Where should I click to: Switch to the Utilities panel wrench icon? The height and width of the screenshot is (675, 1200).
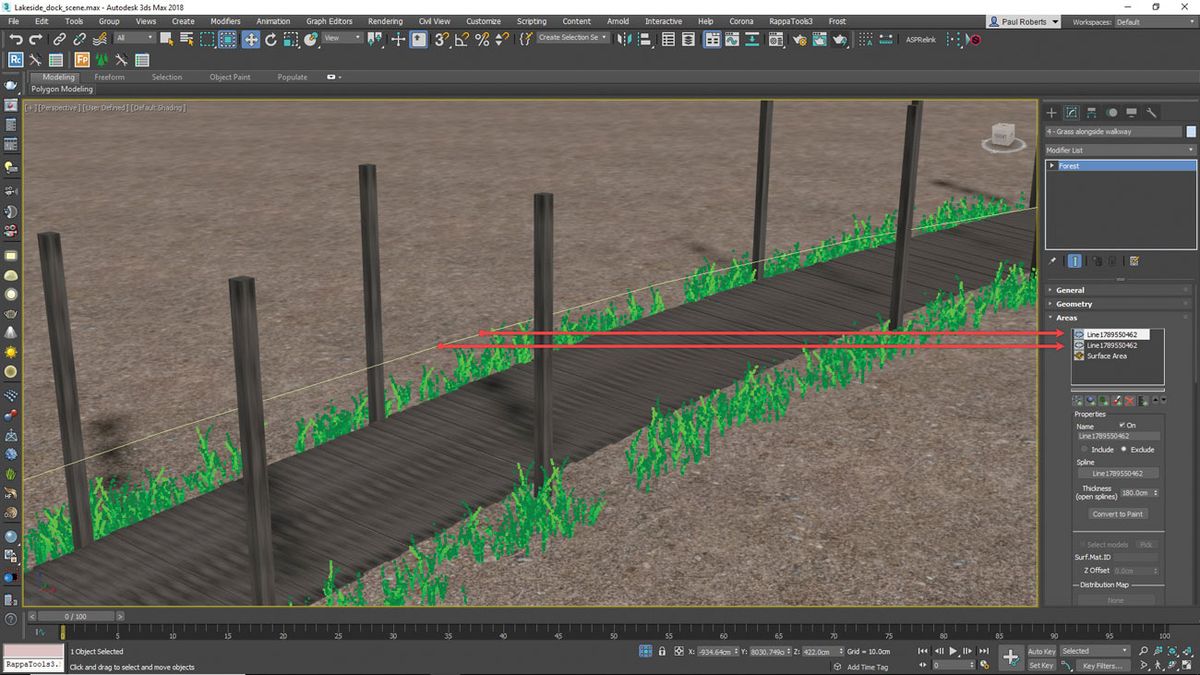[1151, 113]
